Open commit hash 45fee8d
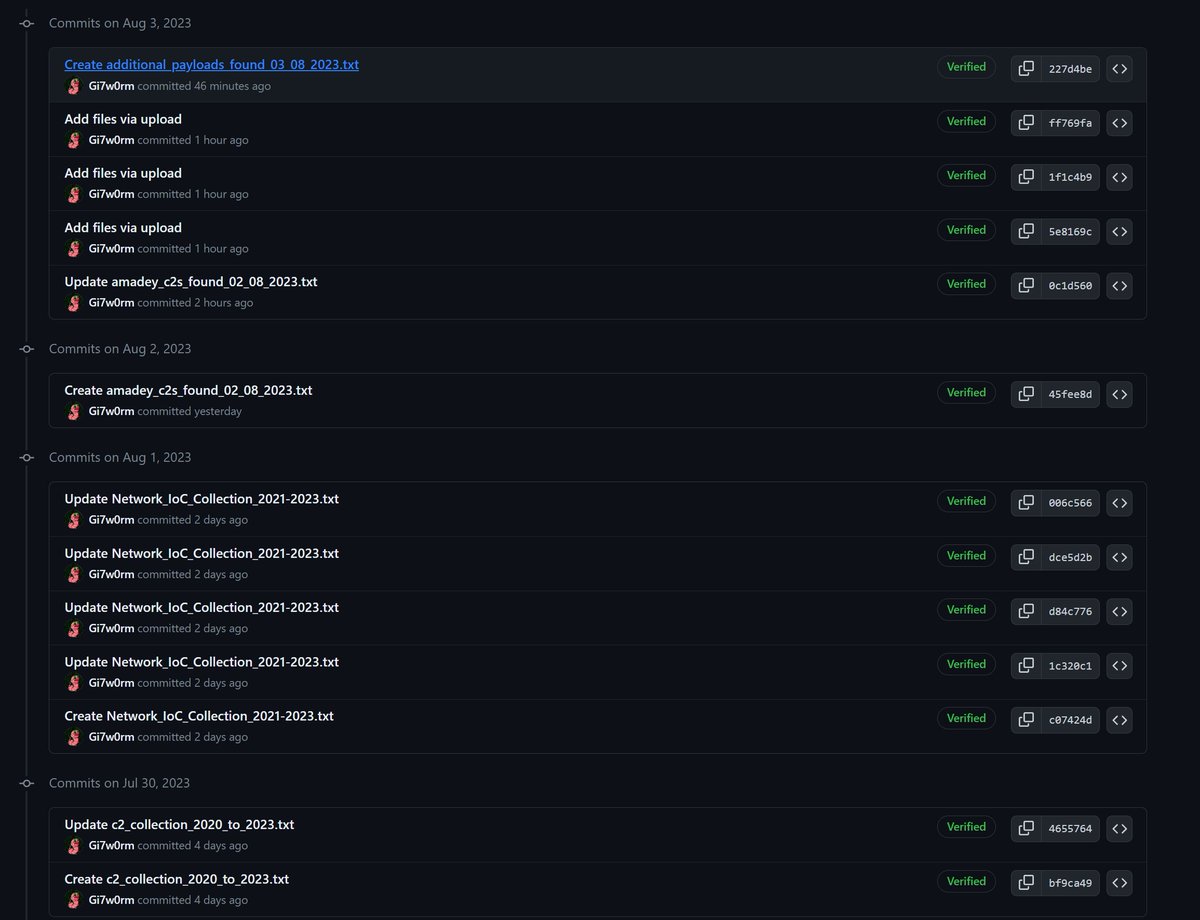Viewport: 1200px width, 920px height. coord(1070,395)
